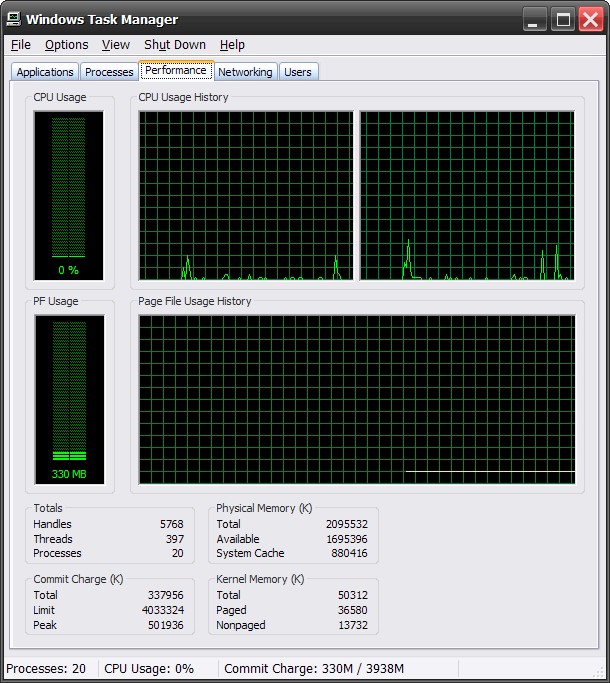
Task: Go to the Networking tab
Action: click(245, 72)
